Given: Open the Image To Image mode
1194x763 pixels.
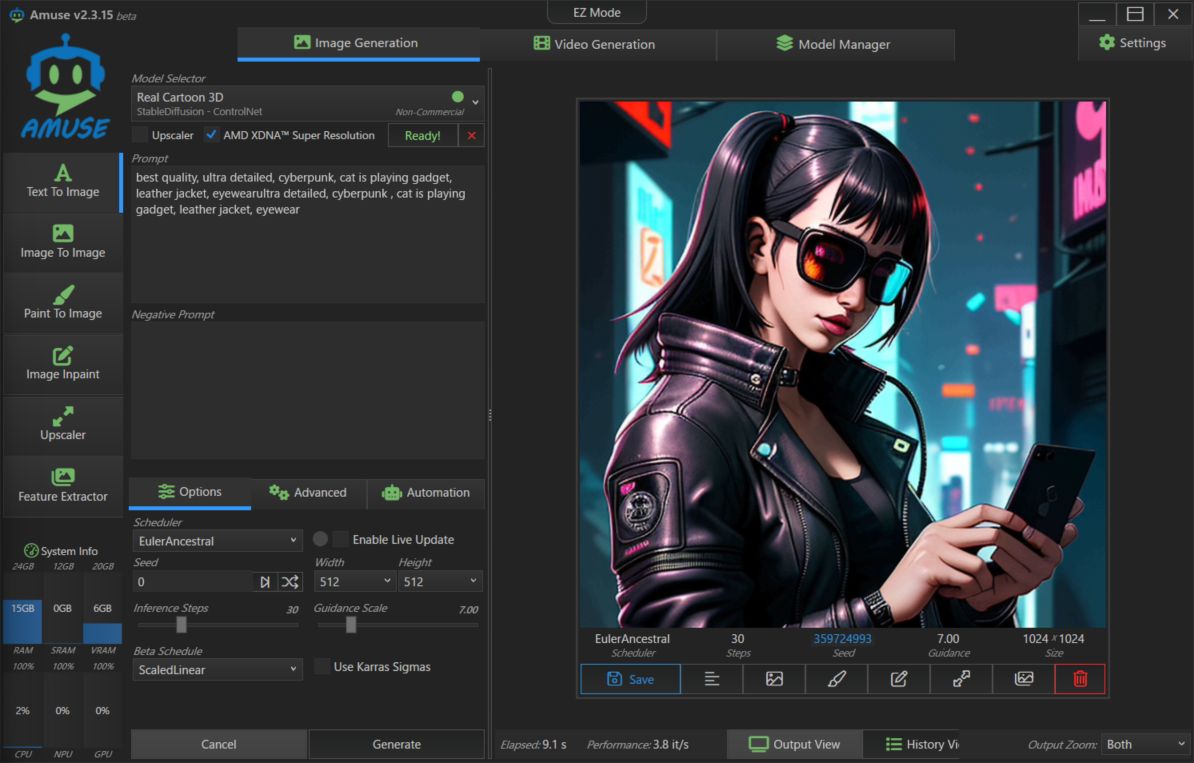Looking at the screenshot, I should point(63,242).
